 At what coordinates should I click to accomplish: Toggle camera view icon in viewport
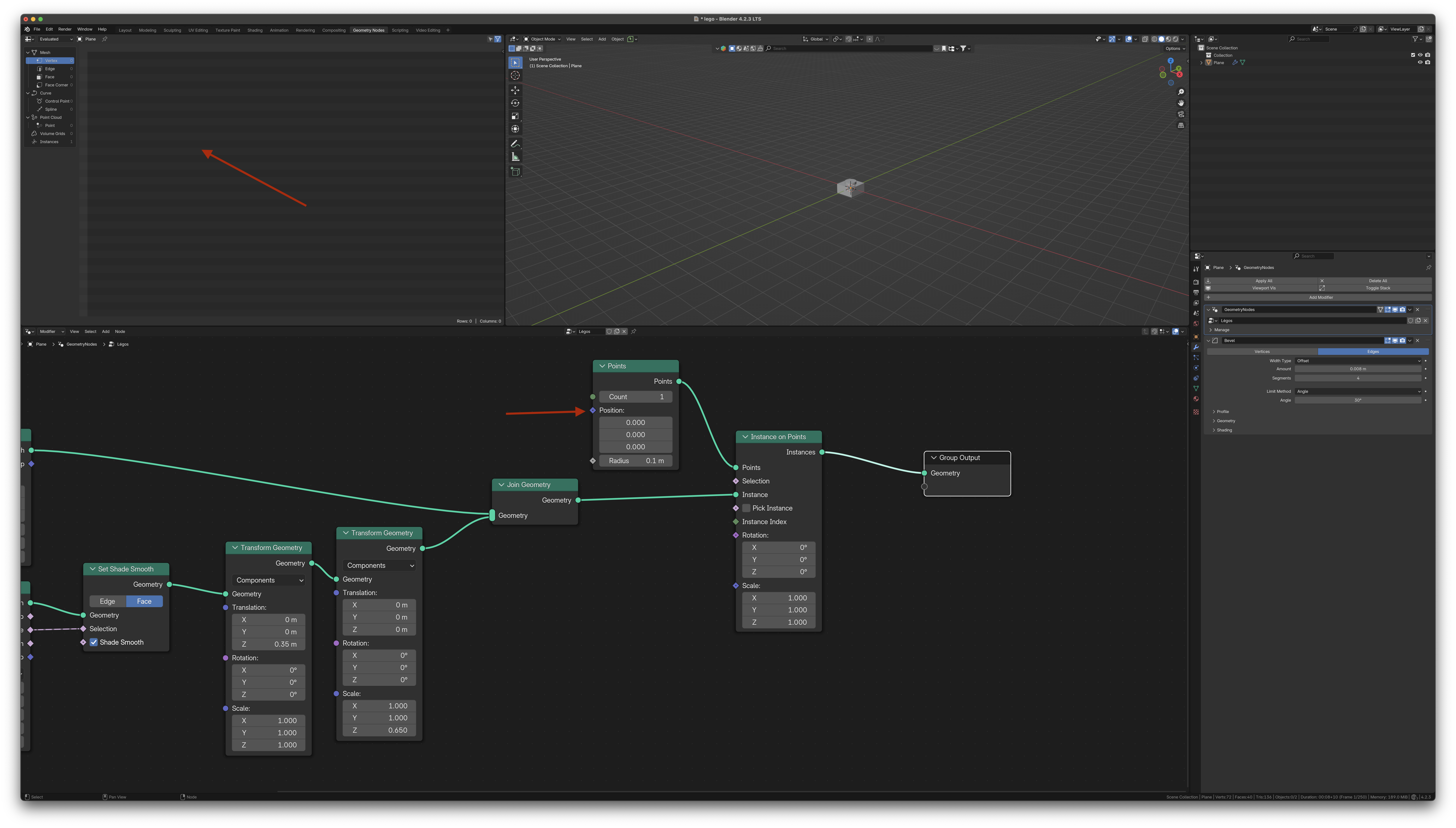pyautogui.click(x=1181, y=114)
